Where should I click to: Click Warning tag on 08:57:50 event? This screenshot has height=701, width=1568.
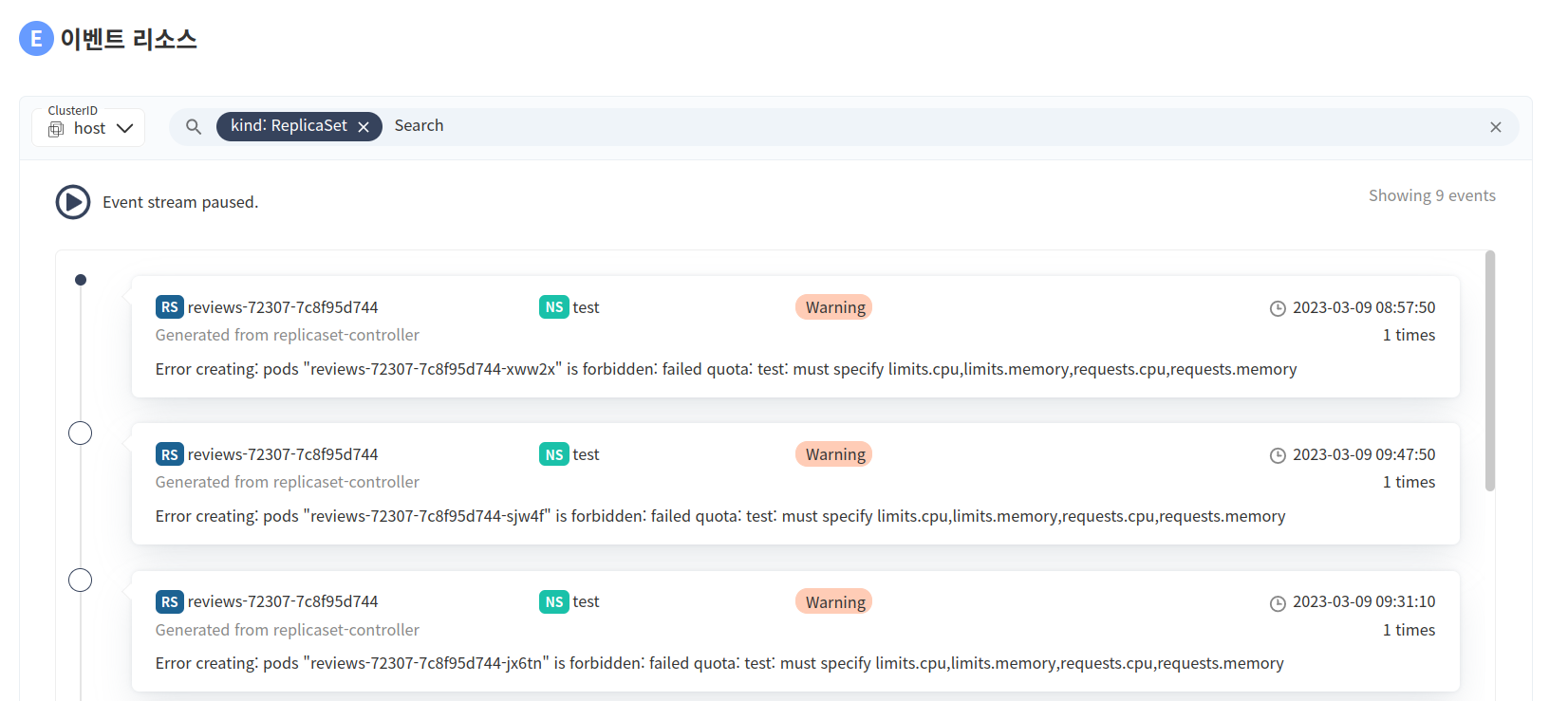(834, 307)
